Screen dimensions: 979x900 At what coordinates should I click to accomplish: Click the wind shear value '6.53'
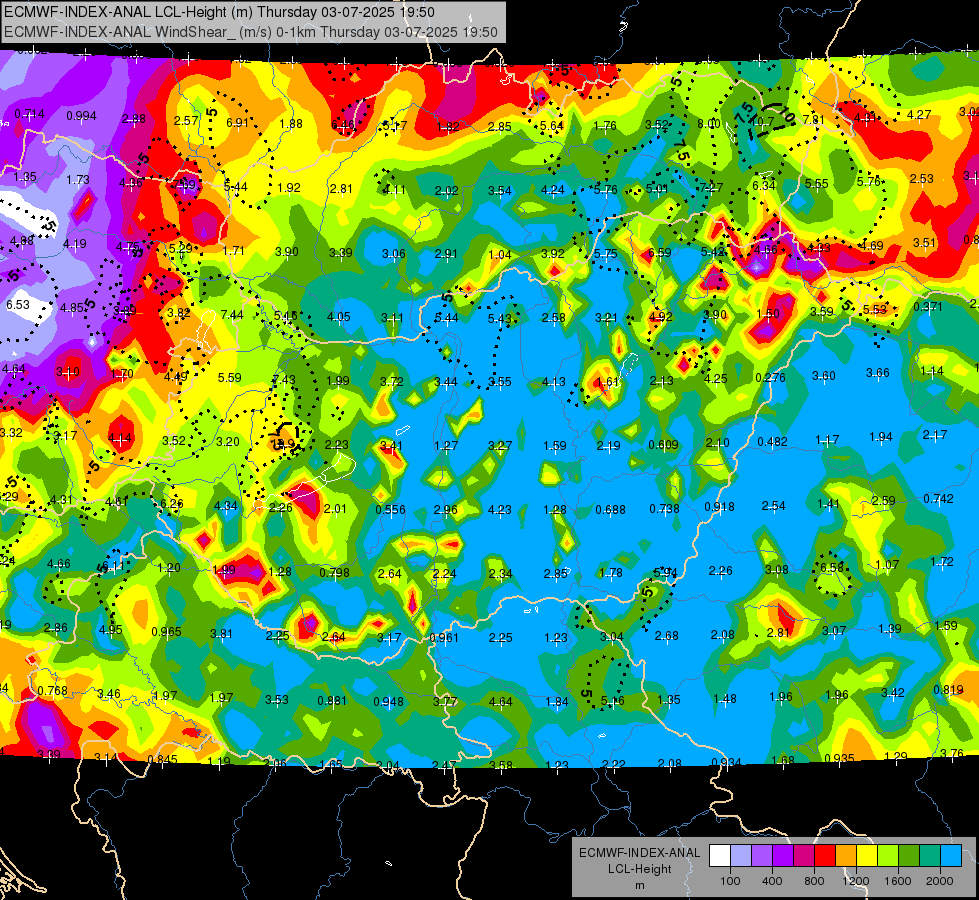tap(17, 305)
